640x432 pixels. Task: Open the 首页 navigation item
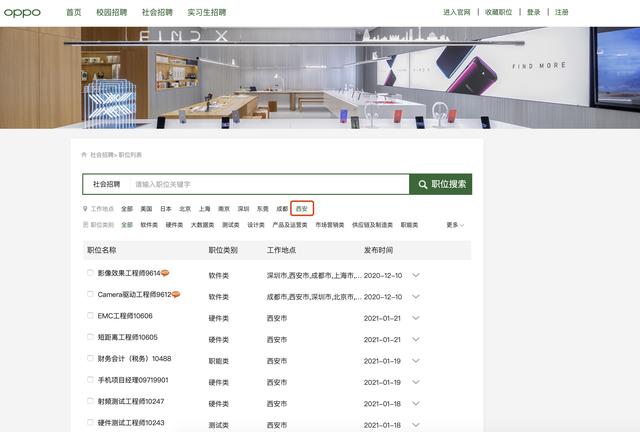[73, 13]
